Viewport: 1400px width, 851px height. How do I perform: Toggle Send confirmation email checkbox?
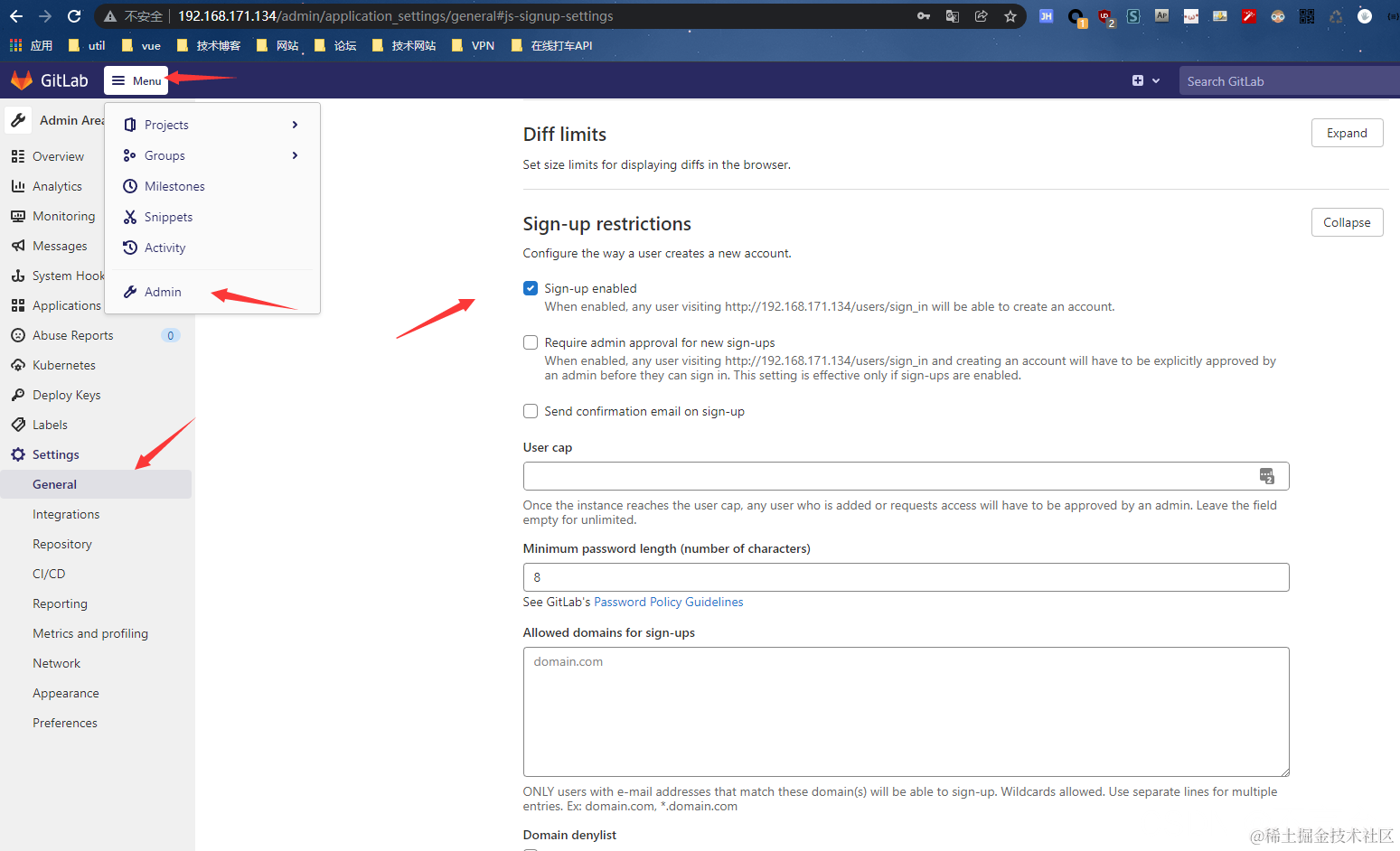(x=531, y=411)
